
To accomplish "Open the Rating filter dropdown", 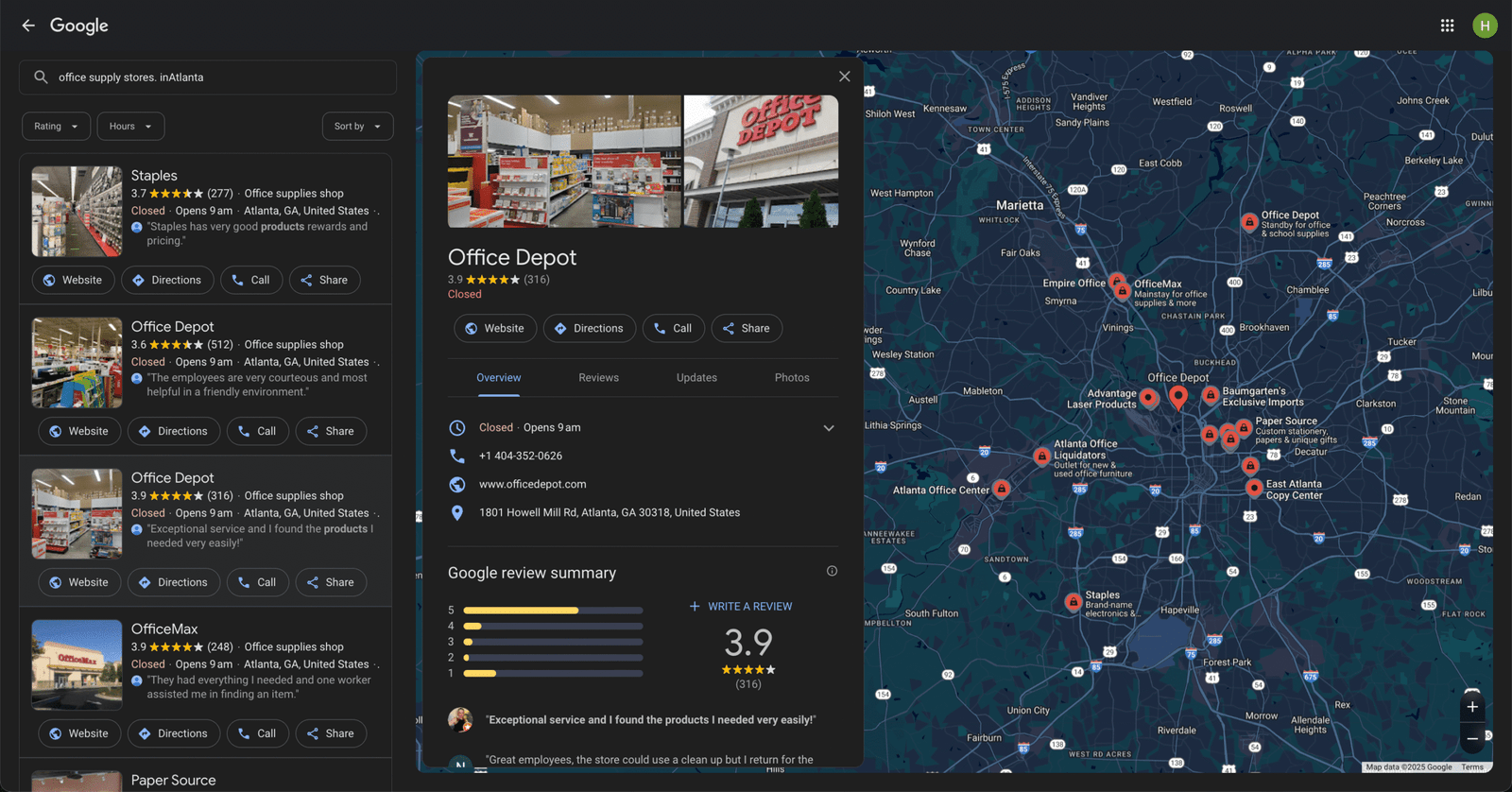I will point(57,127).
